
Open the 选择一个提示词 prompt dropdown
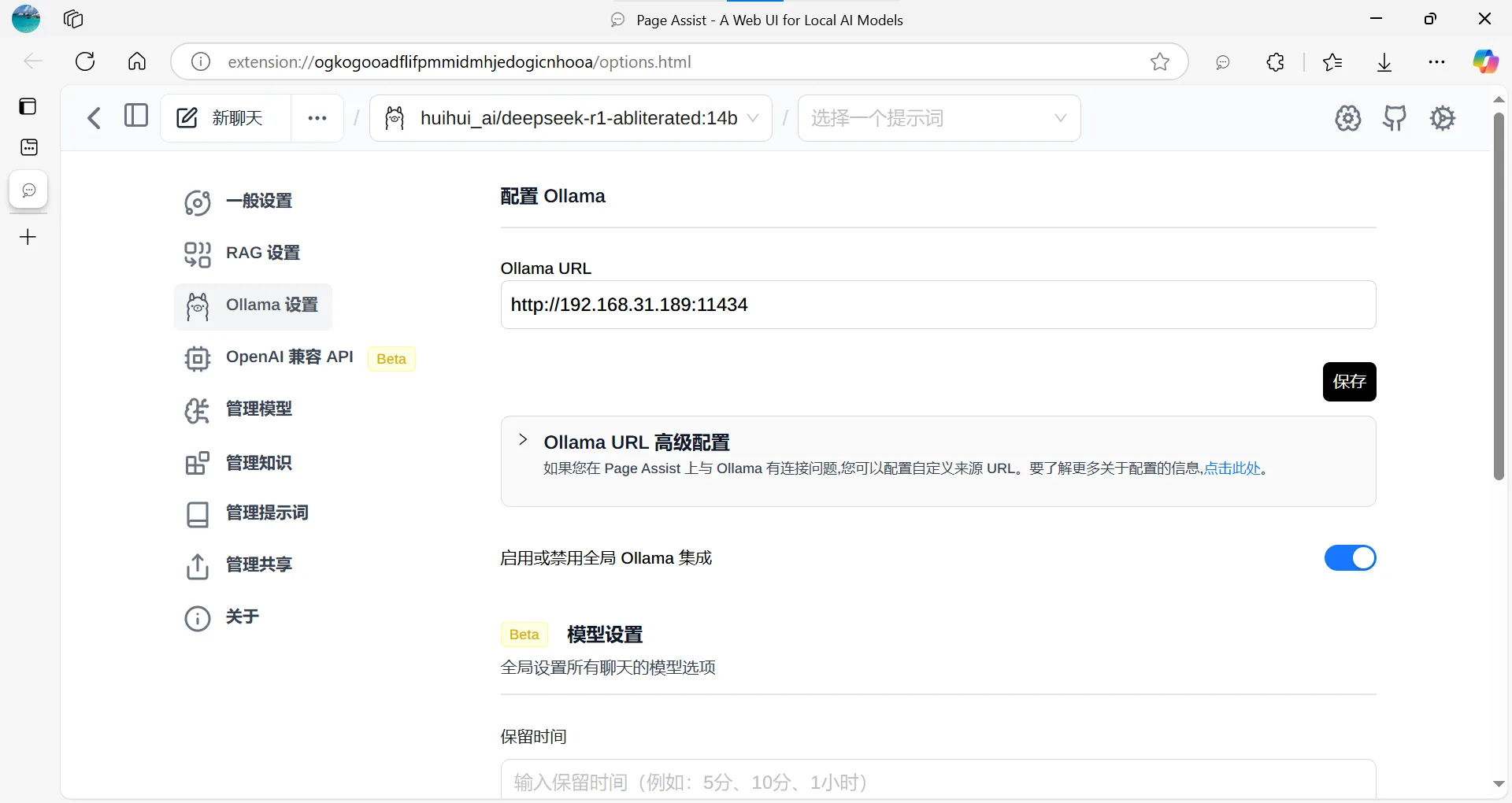tap(939, 118)
